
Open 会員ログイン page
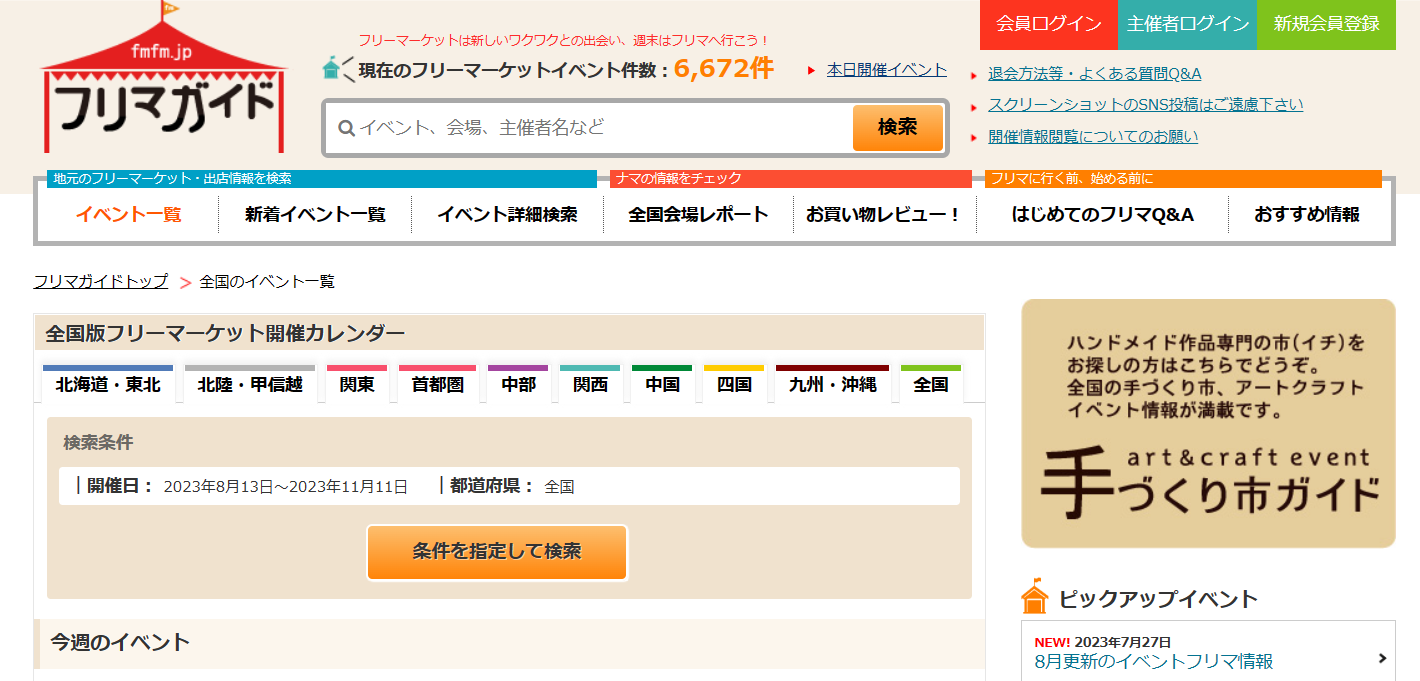point(1048,24)
